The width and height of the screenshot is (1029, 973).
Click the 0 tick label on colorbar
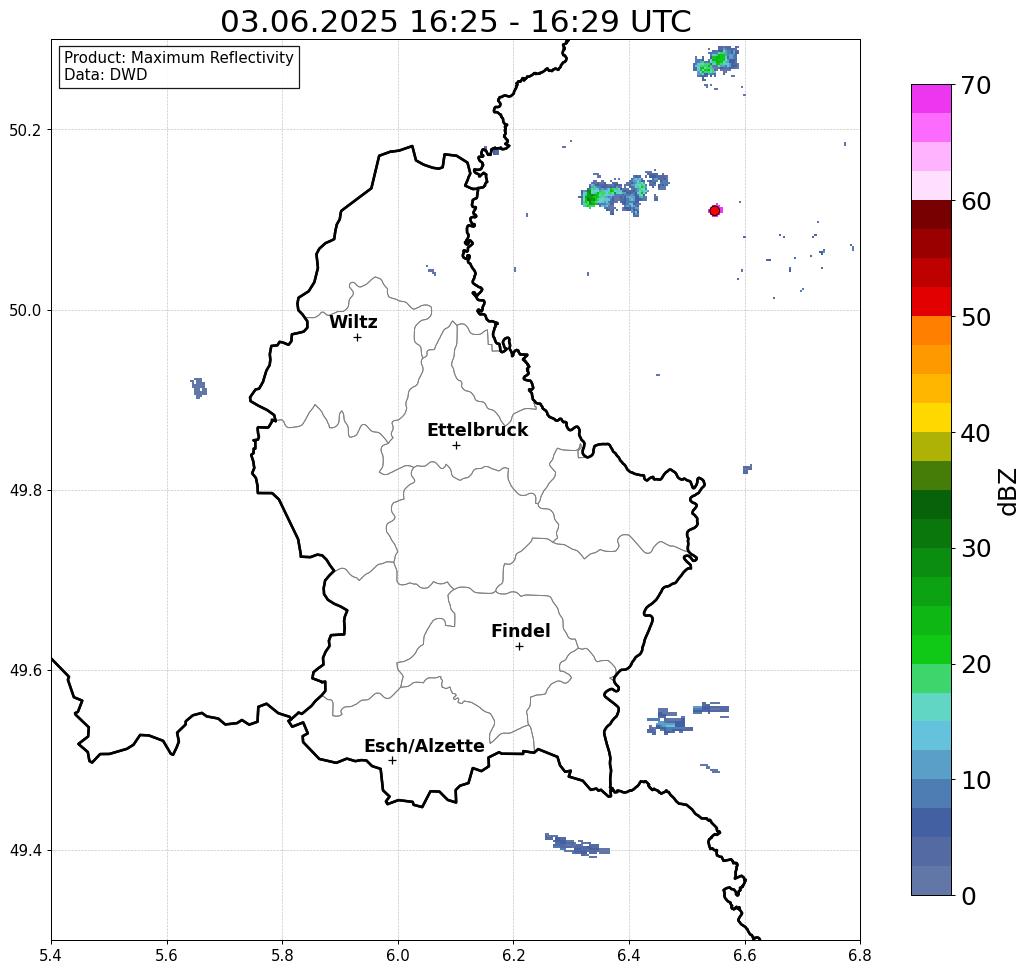(x=969, y=896)
